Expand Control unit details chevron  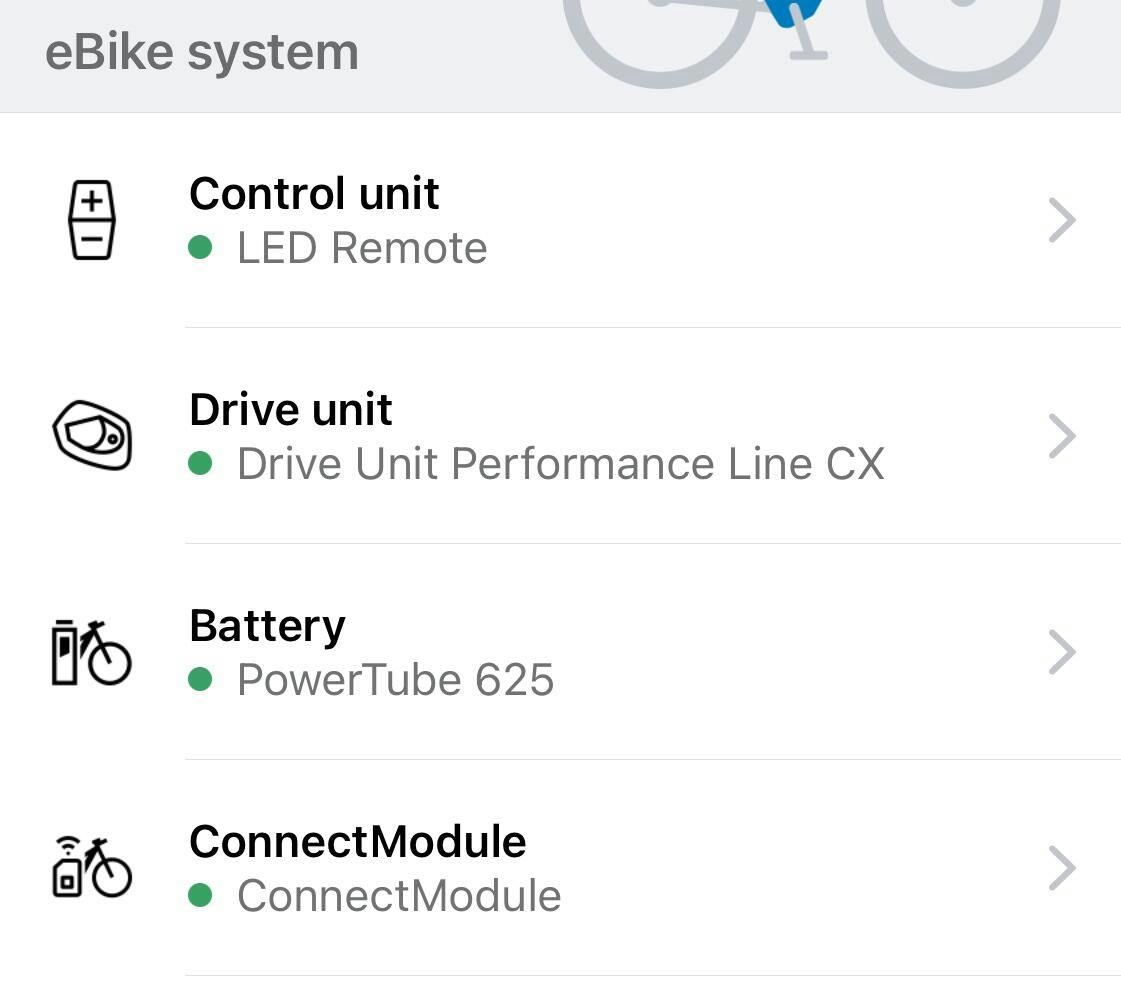pos(1062,220)
